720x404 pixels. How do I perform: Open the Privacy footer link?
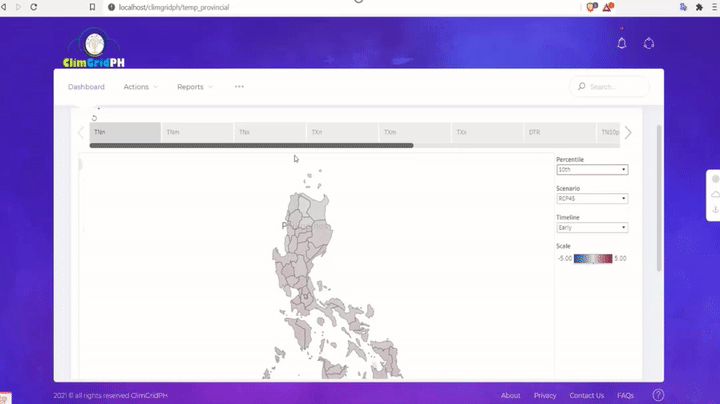[545, 395]
